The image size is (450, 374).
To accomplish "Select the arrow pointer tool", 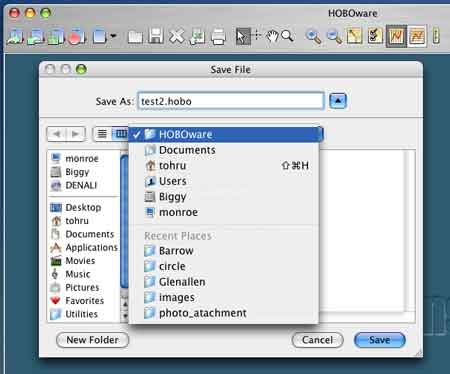I will point(243,36).
